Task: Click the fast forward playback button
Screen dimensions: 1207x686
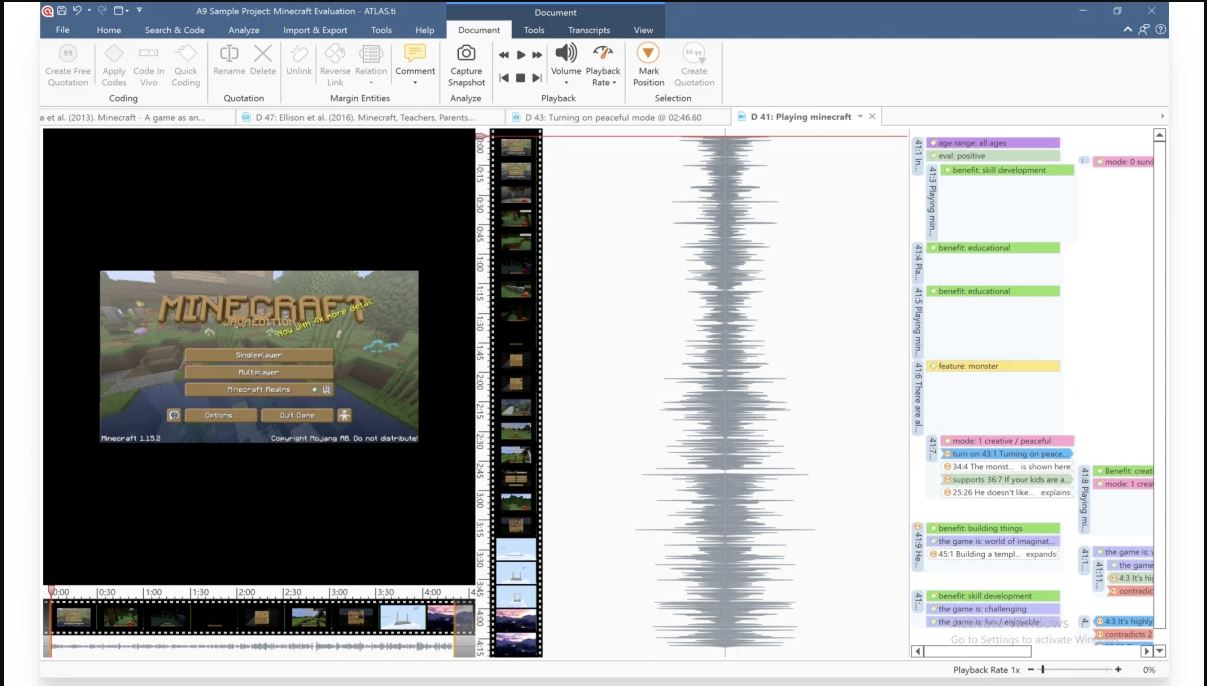Action: [537, 55]
